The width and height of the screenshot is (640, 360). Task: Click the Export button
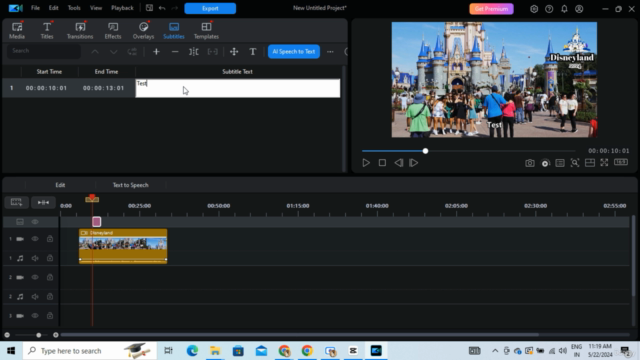point(210,9)
